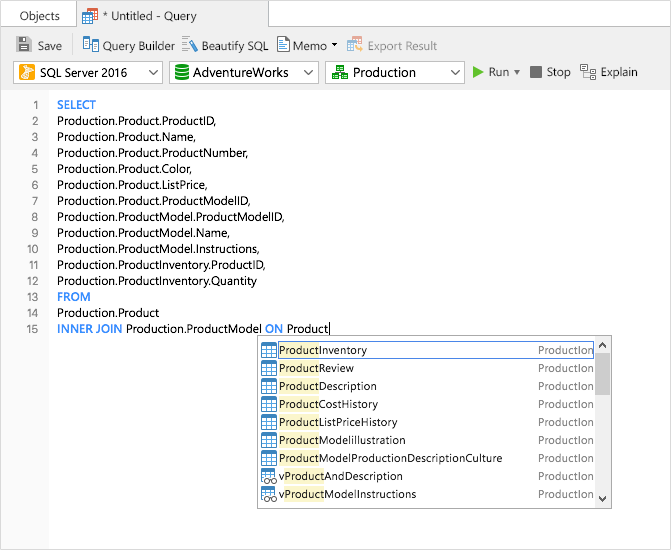The height and width of the screenshot is (550, 671).
Task: Choose ProductInventory from autocomplete list
Action: tap(323, 350)
